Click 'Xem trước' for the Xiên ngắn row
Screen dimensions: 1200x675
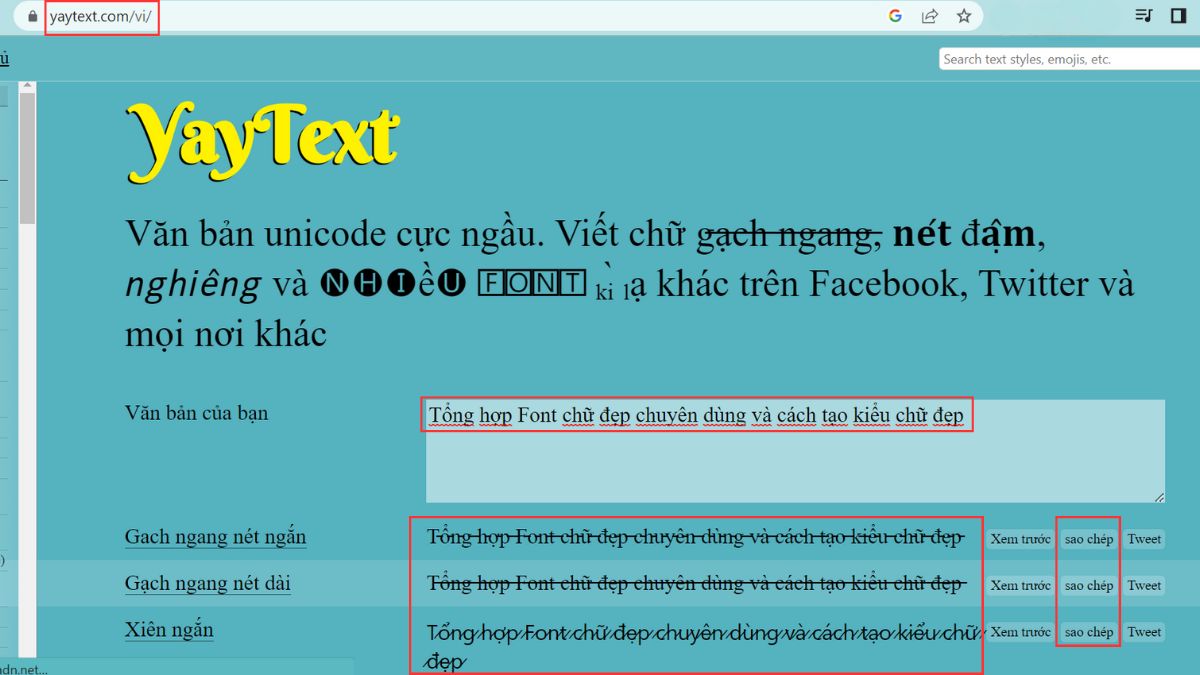tap(1019, 631)
